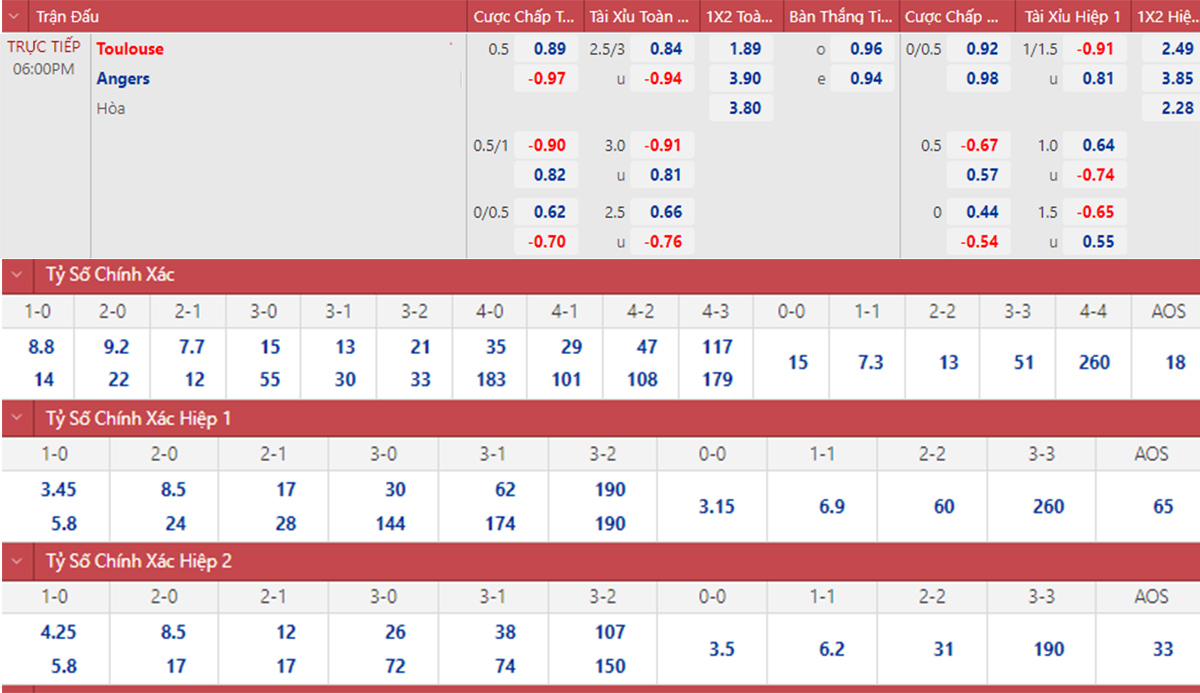Pick second-half 1-0 home score at 4.25
1200x693 pixels.
tap(58, 632)
